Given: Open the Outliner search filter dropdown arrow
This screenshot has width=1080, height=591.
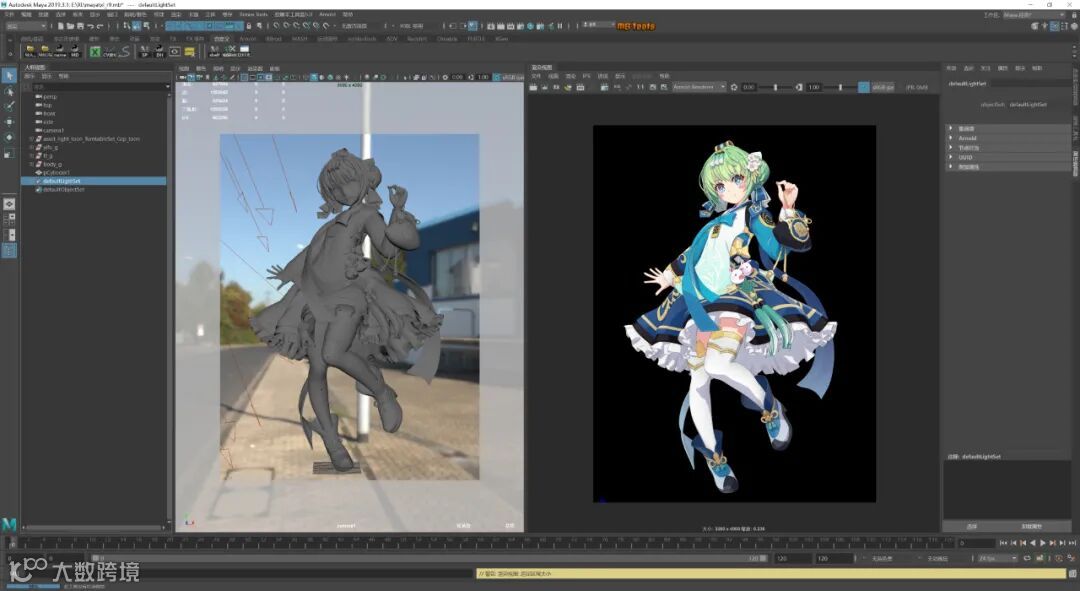Looking at the screenshot, I should point(167,87).
